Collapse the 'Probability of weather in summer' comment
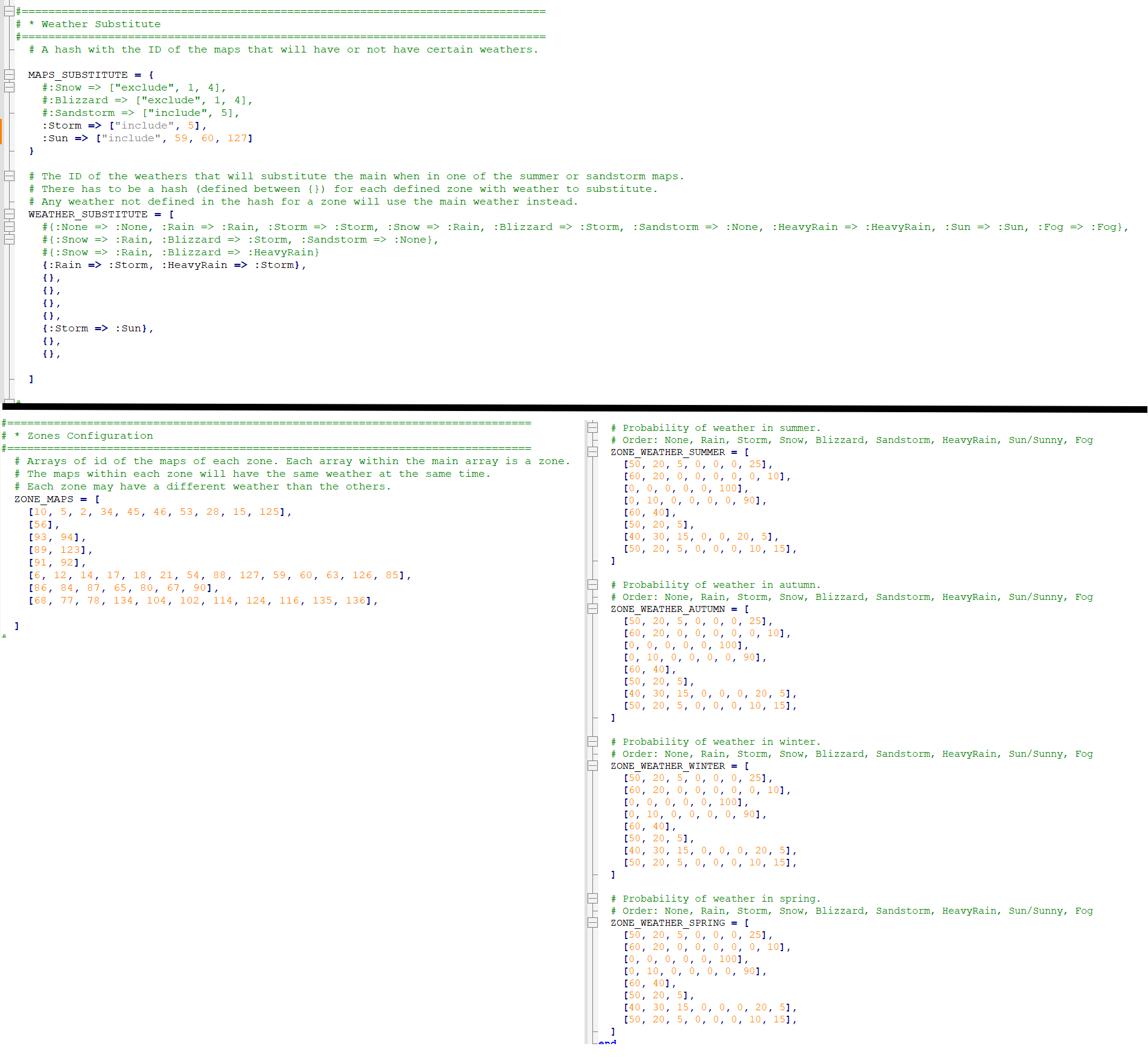 [592, 428]
